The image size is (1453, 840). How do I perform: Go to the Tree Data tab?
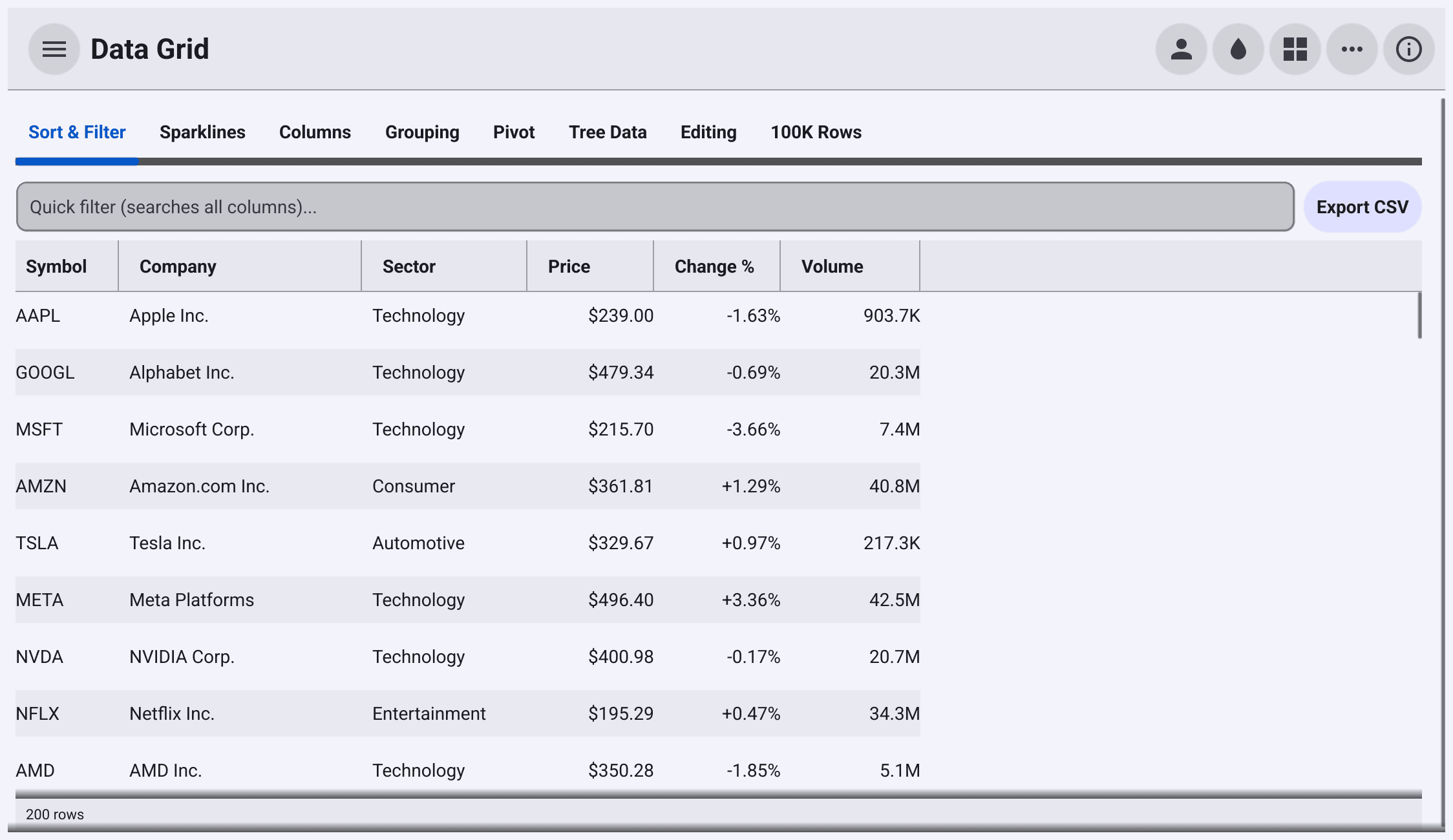click(x=608, y=132)
